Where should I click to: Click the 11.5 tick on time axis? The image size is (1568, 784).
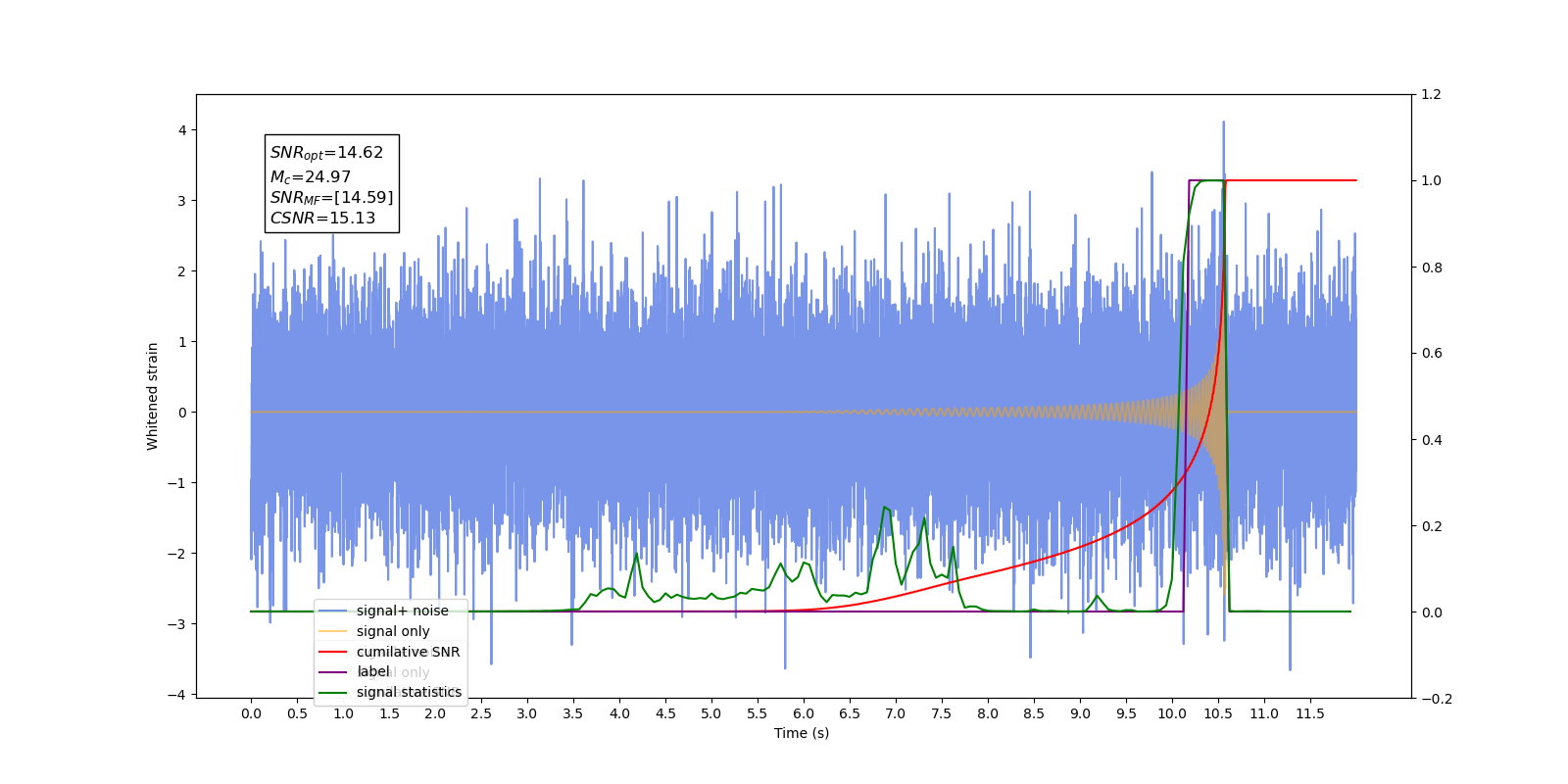[1310, 713]
